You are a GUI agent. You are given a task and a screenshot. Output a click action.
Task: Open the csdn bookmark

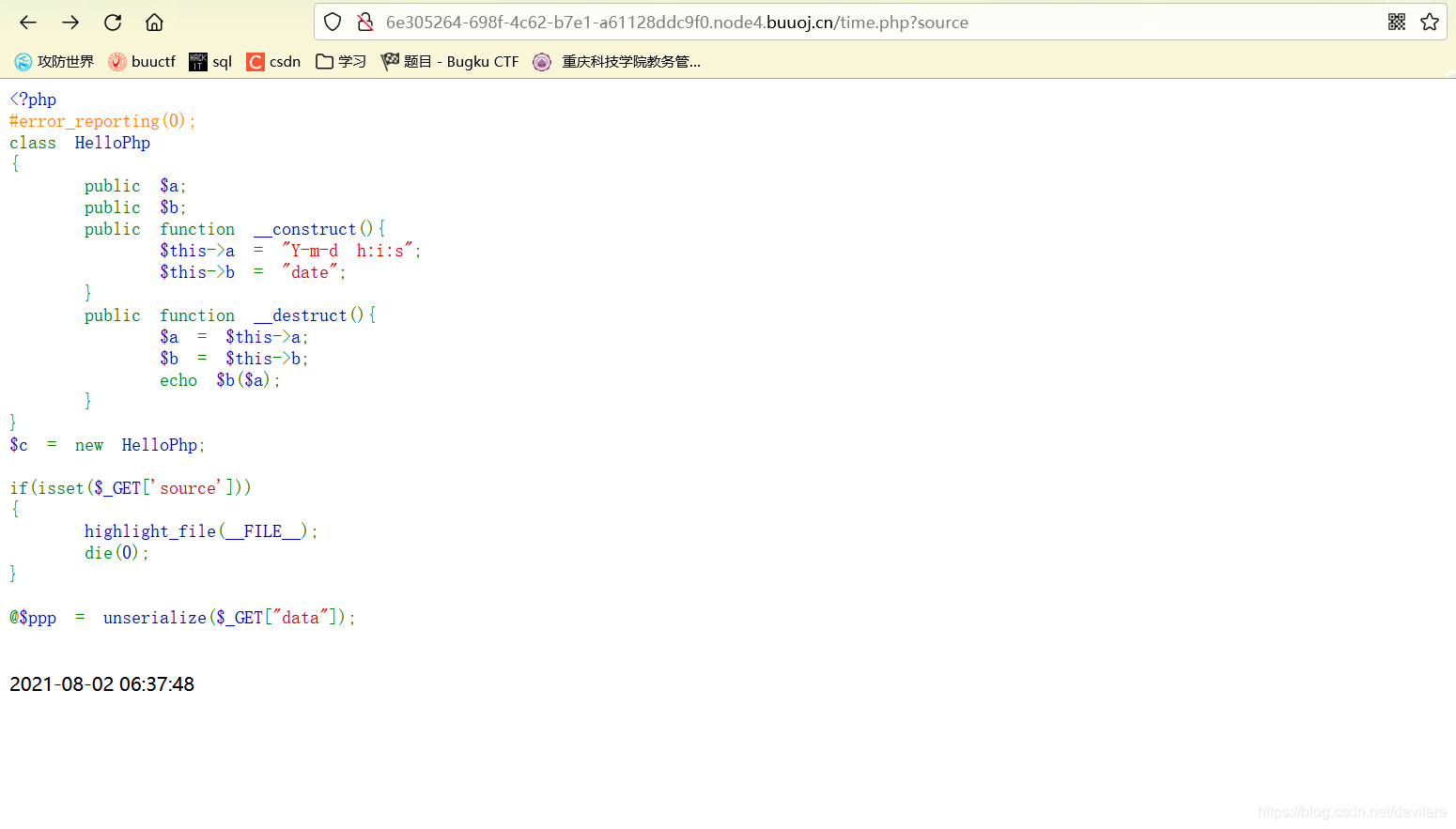tap(273, 62)
